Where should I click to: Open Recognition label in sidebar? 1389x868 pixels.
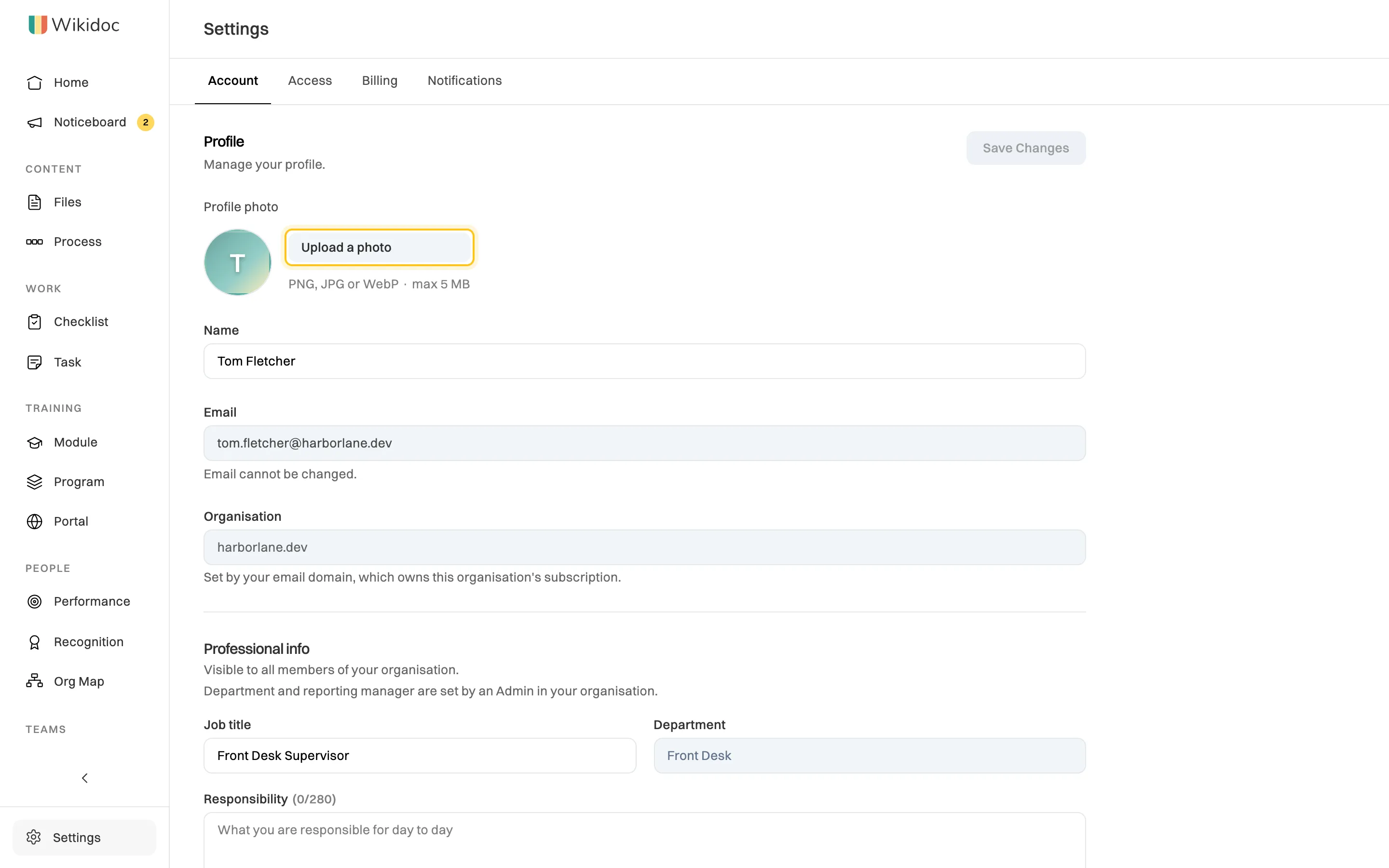click(x=89, y=642)
